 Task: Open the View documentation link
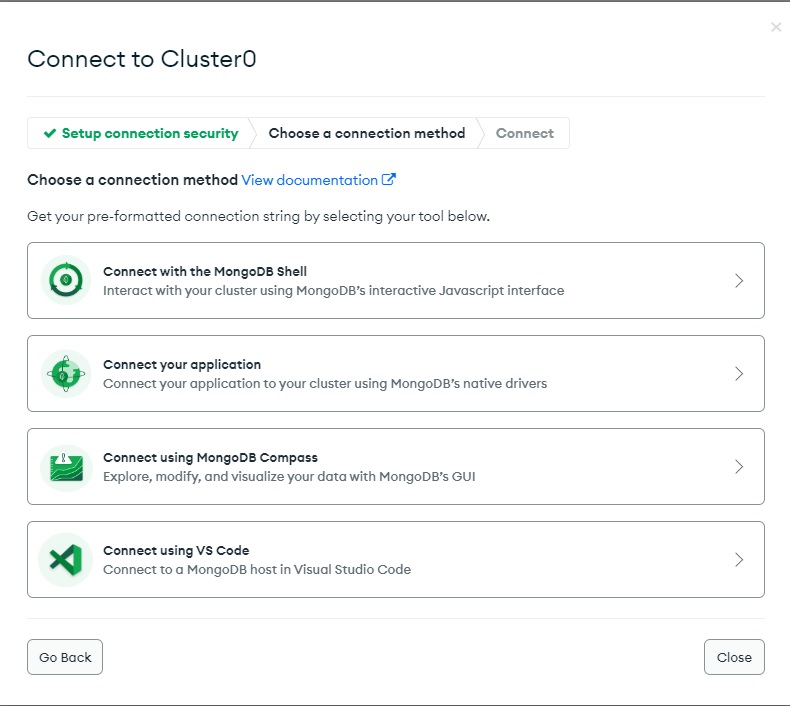(x=310, y=180)
